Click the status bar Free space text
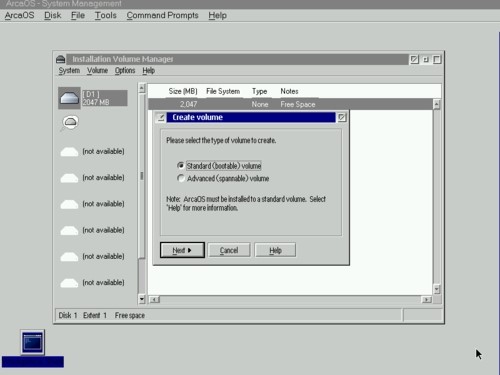This screenshot has width=500, height=375. (130, 315)
